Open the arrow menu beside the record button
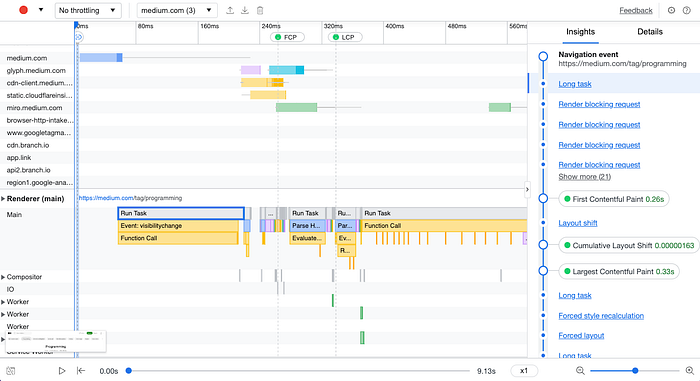The height and width of the screenshot is (381, 700). tap(41, 10)
